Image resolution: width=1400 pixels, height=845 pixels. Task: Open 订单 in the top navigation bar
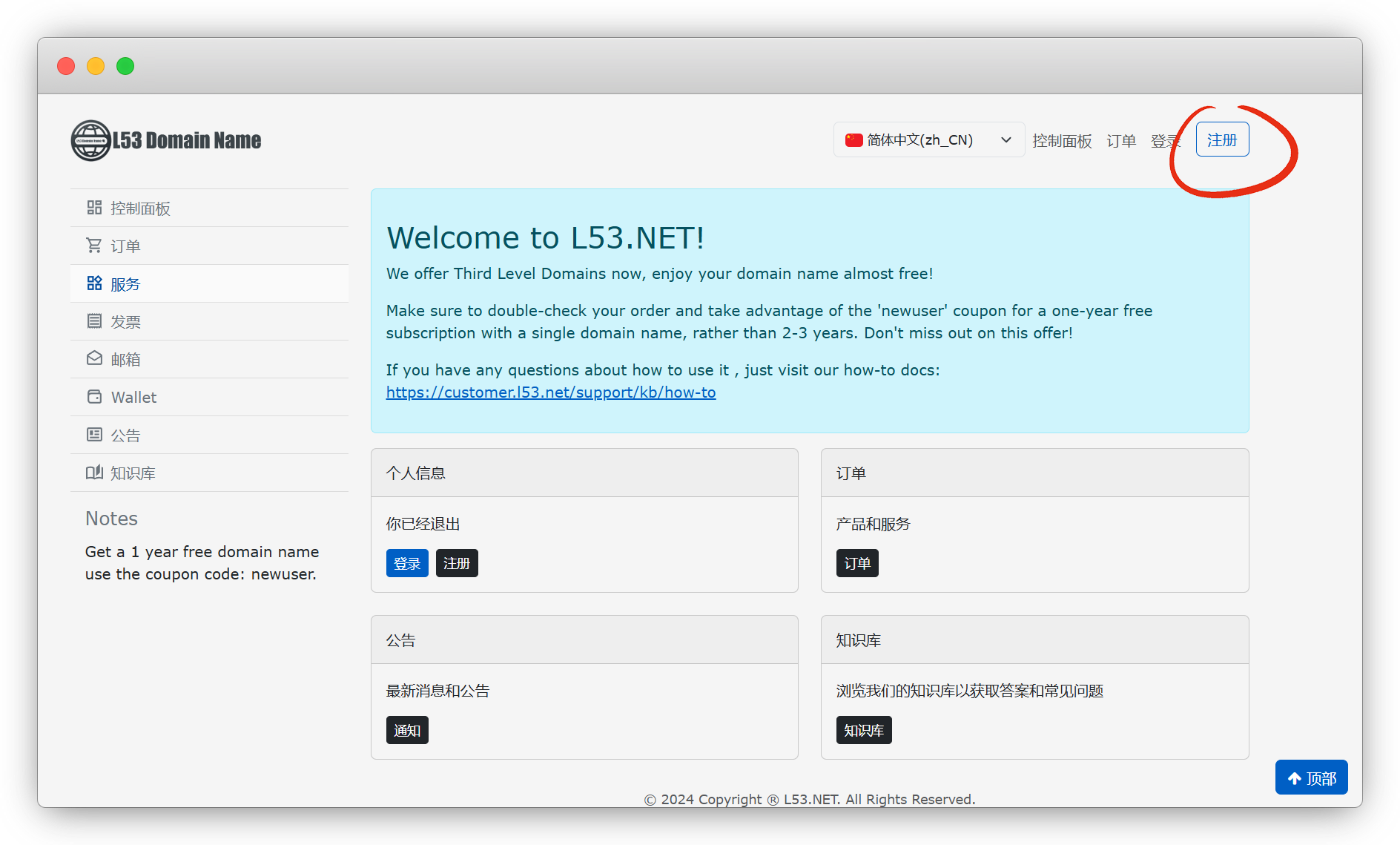point(1121,141)
